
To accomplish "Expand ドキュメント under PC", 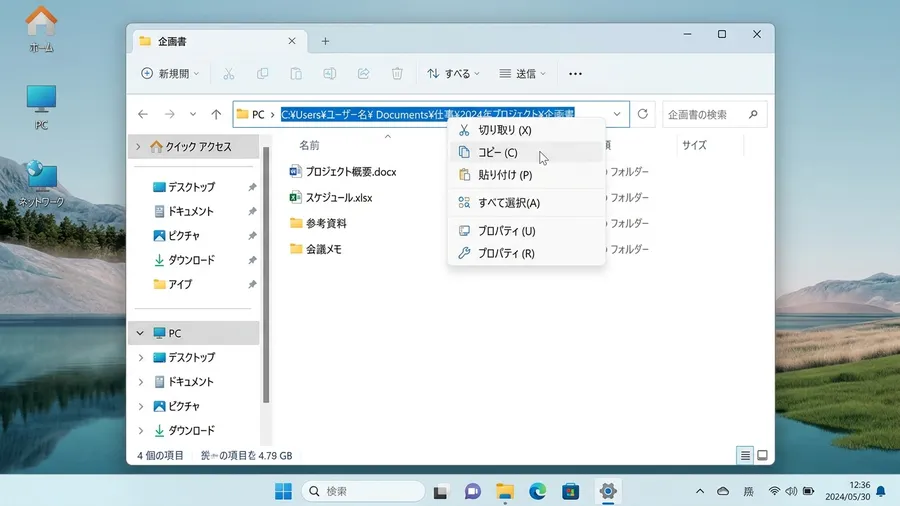I will [141, 382].
